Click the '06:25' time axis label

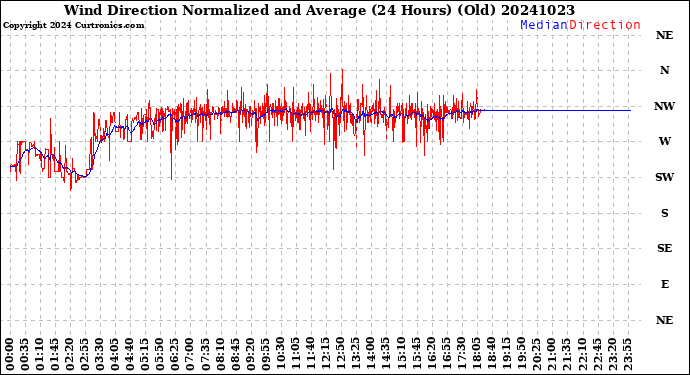click(176, 354)
